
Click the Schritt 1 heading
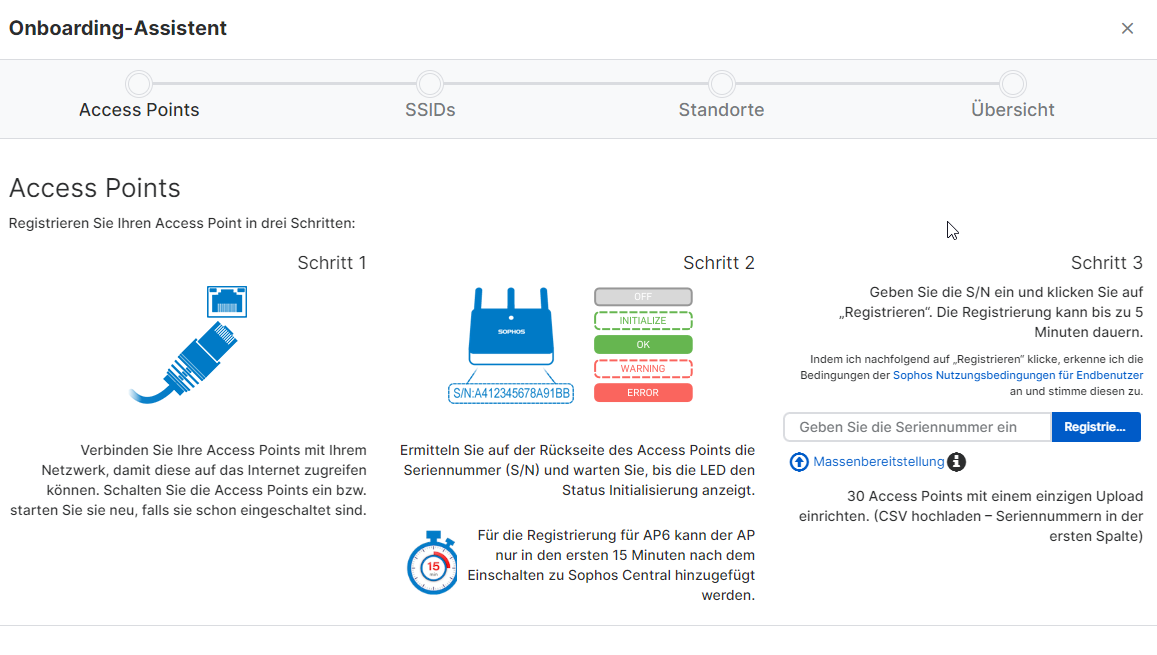coord(331,263)
